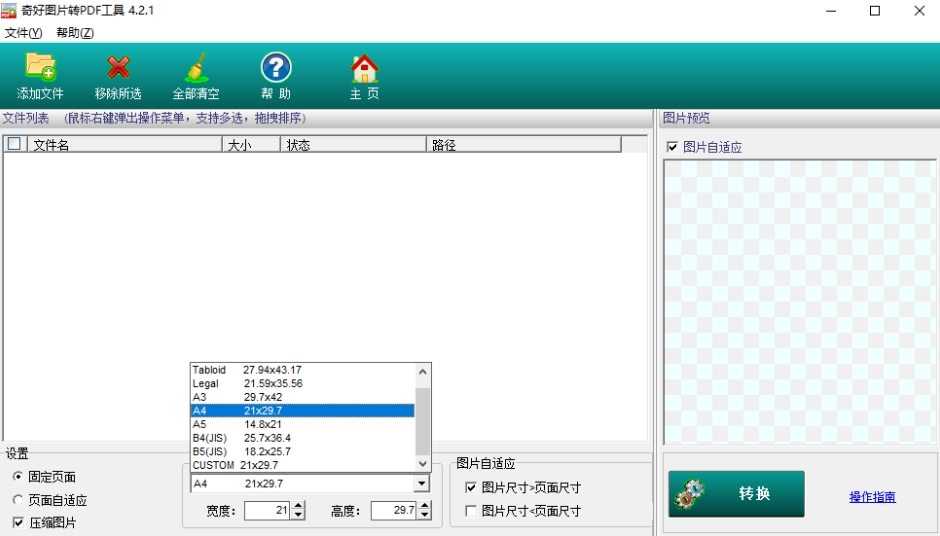Click the 主页 house icon

(x=364, y=68)
